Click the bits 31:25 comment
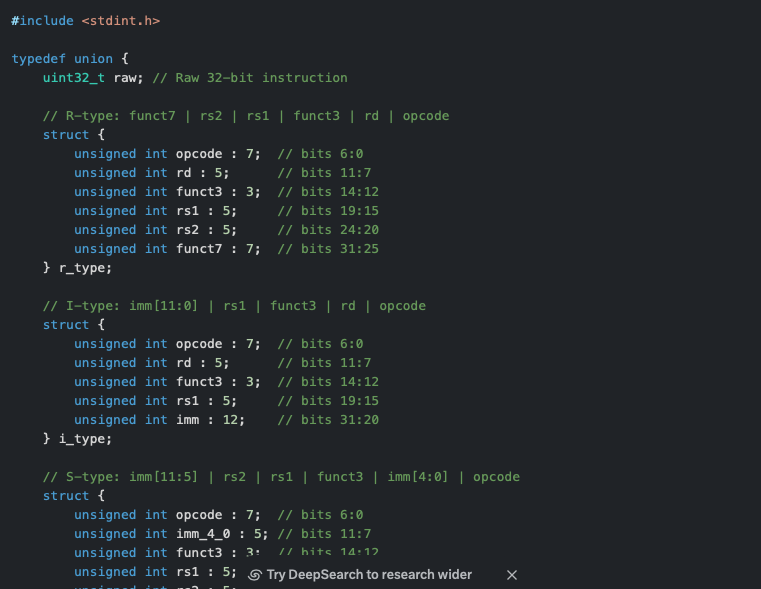 (x=328, y=249)
